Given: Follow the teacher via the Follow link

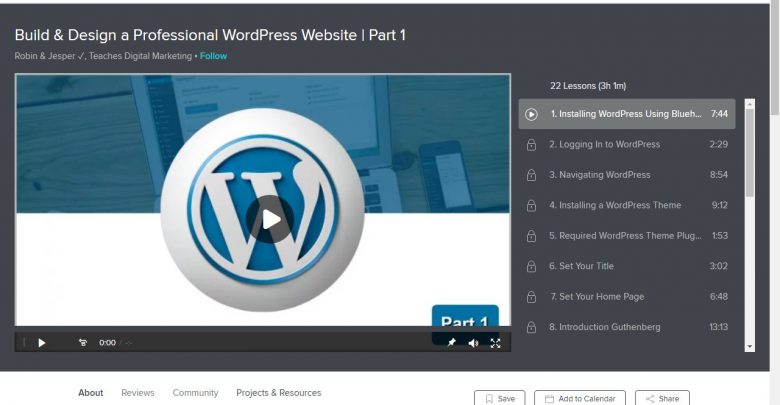Looking at the screenshot, I should point(213,56).
